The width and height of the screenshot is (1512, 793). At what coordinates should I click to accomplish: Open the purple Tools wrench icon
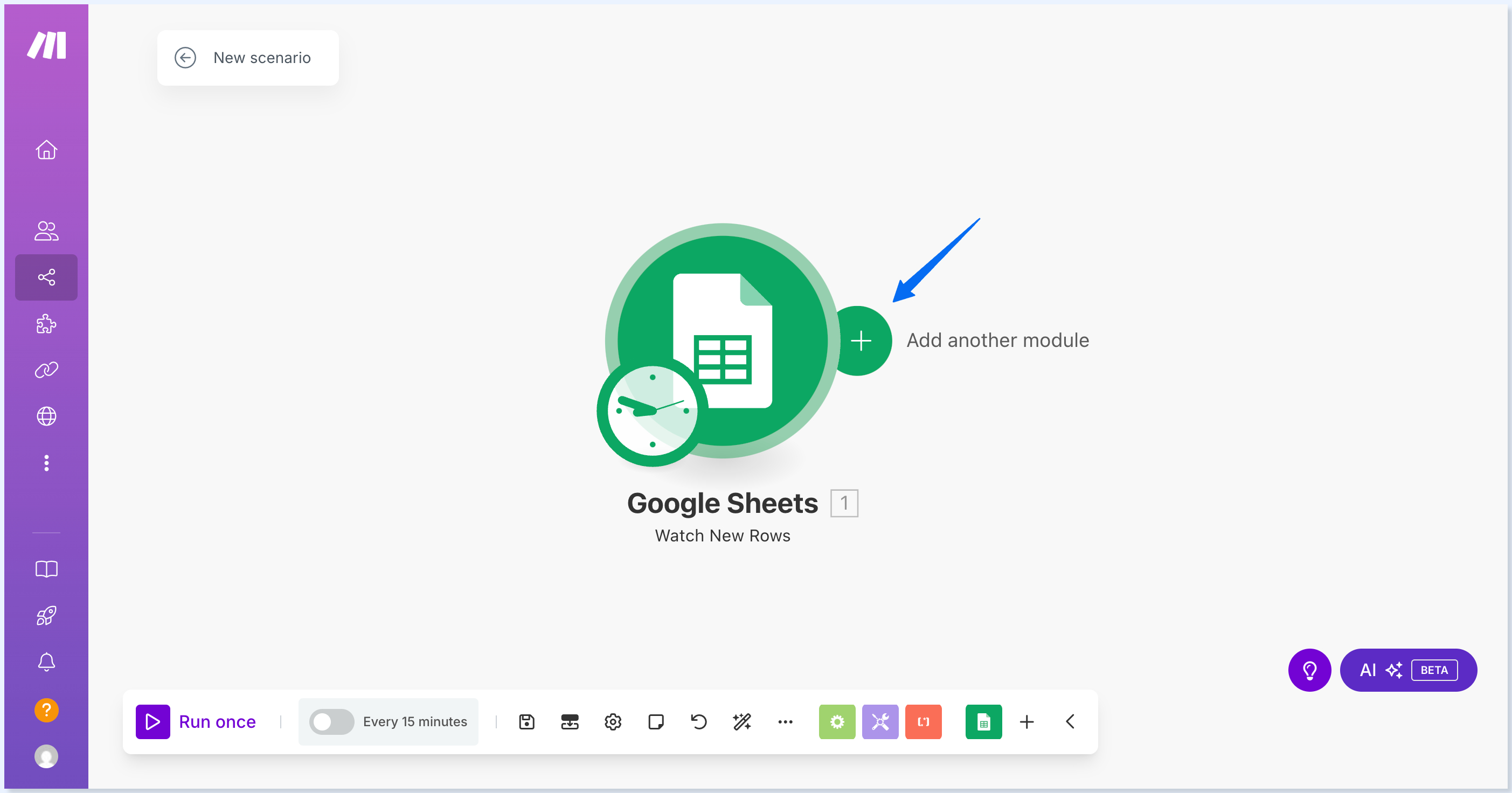coord(880,721)
